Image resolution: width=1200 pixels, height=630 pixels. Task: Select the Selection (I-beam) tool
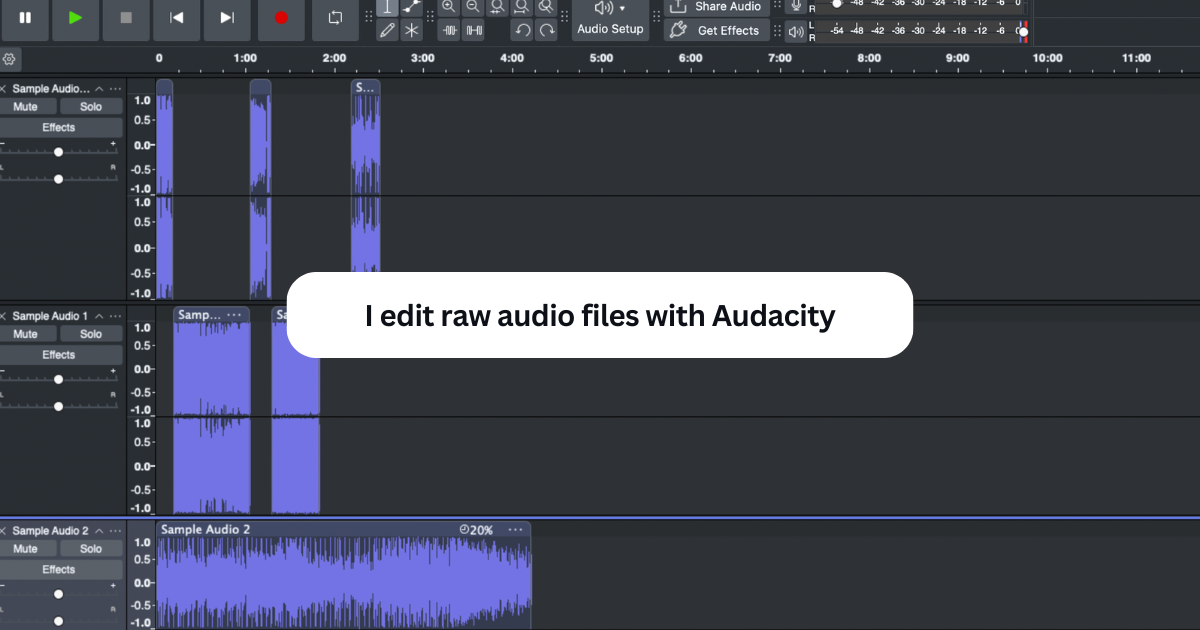388,7
